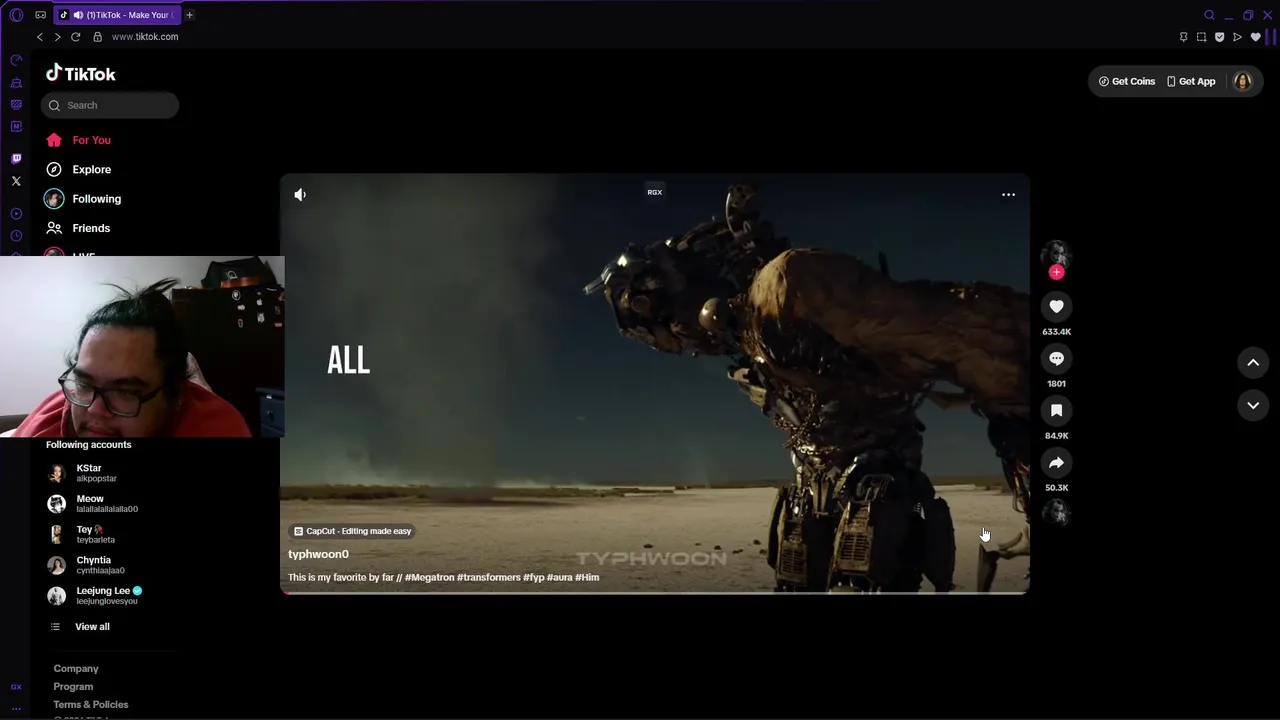Image resolution: width=1280 pixels, height=720 pixels.
Task: Mute the TikTok tab audio icon
Action: (78, 15)
